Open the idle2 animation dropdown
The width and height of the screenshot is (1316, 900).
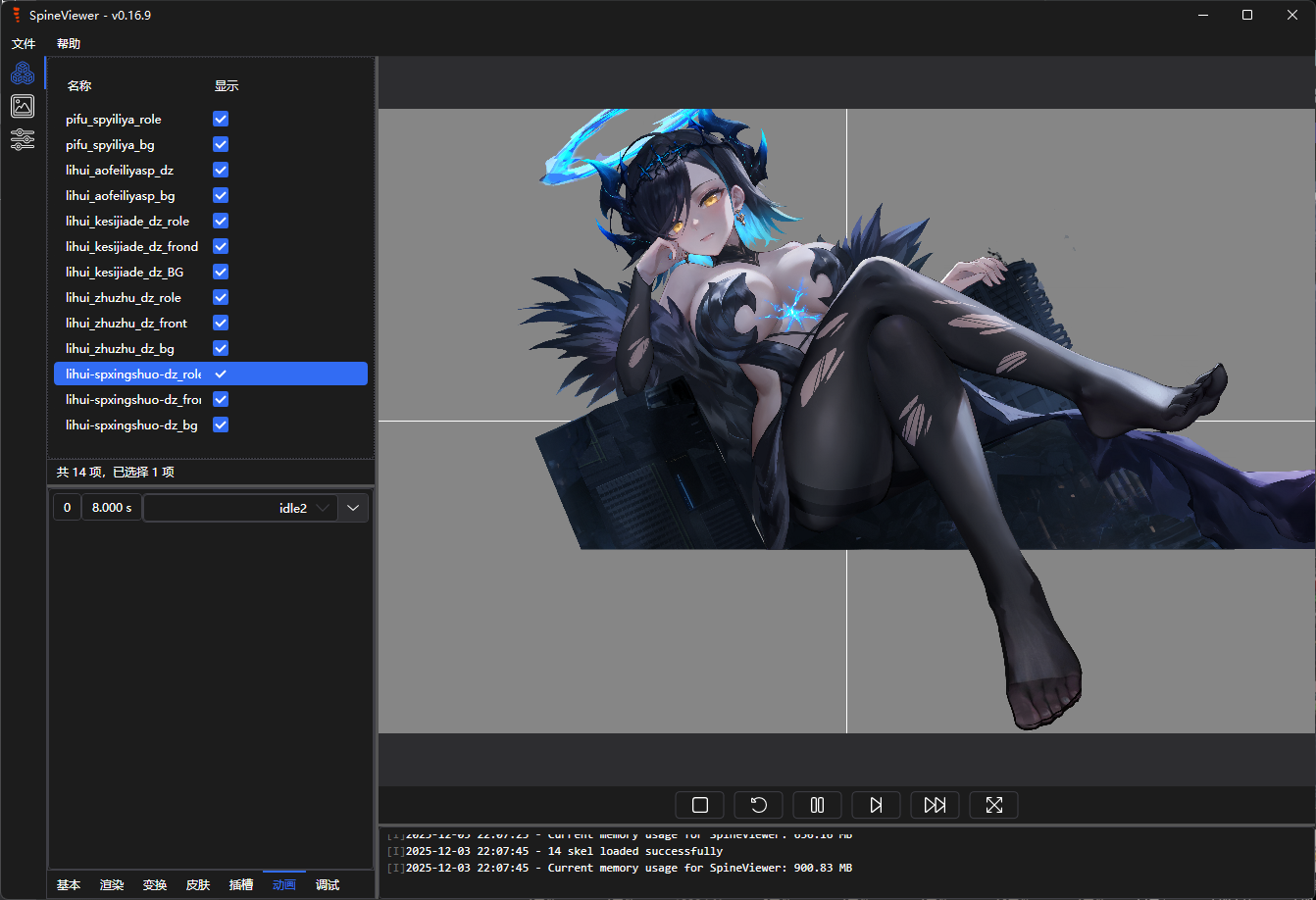click(x=241, y=508)
